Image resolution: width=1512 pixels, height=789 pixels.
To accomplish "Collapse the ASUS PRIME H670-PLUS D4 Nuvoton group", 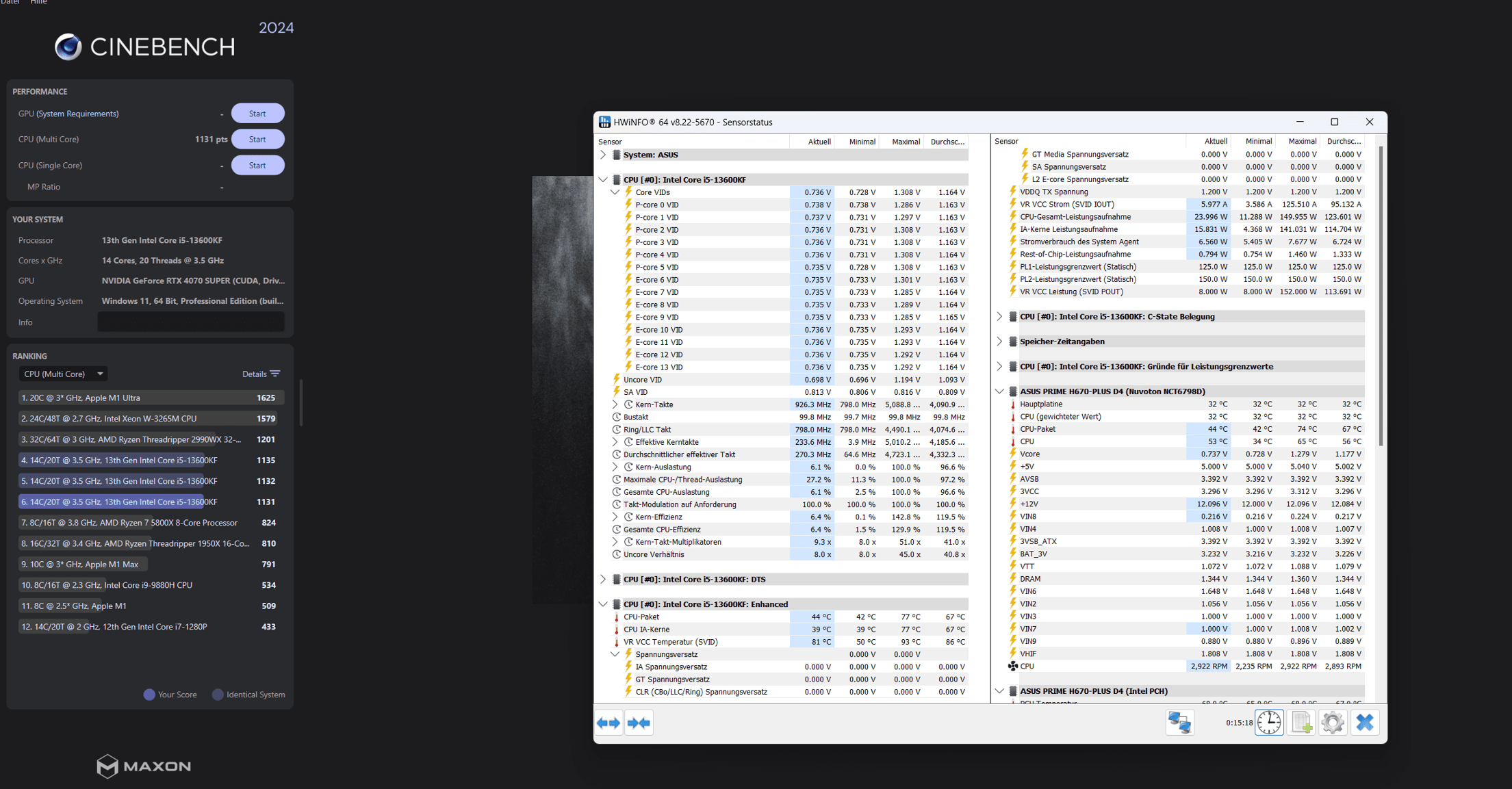I will coord(999,391).
